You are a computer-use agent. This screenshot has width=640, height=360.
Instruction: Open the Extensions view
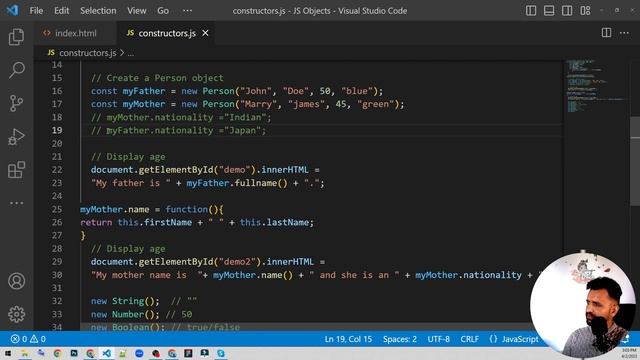[16, 170]
